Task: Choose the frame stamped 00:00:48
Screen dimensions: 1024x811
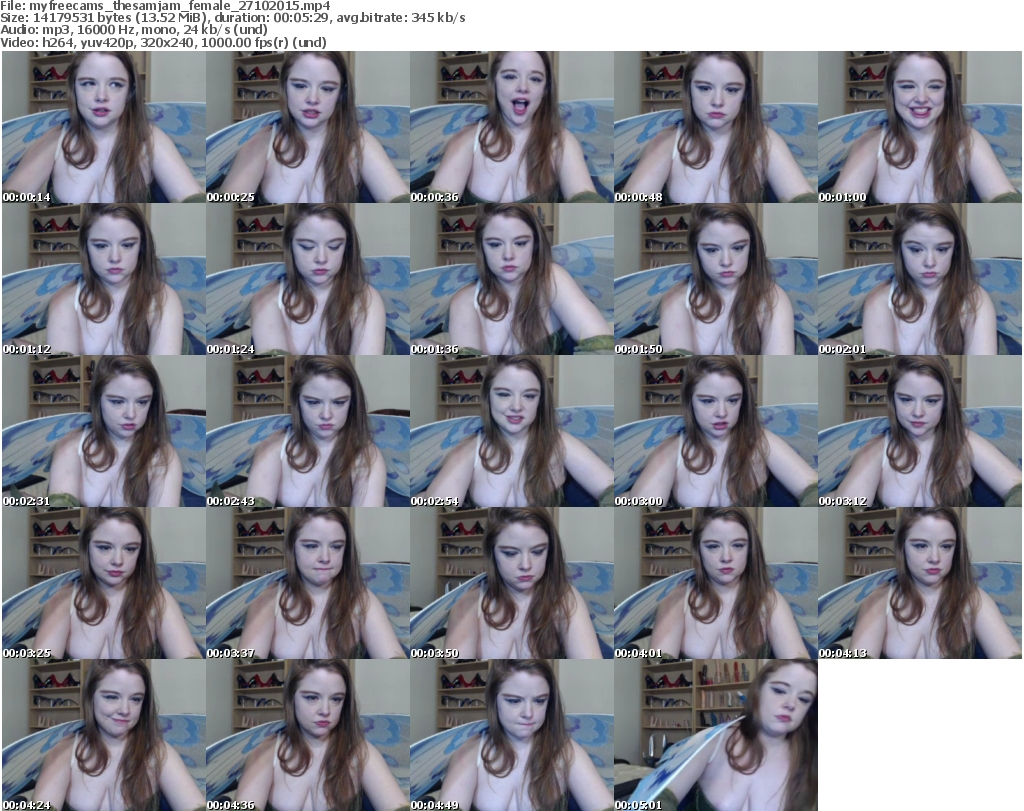Action: click(x=716, y=127)
